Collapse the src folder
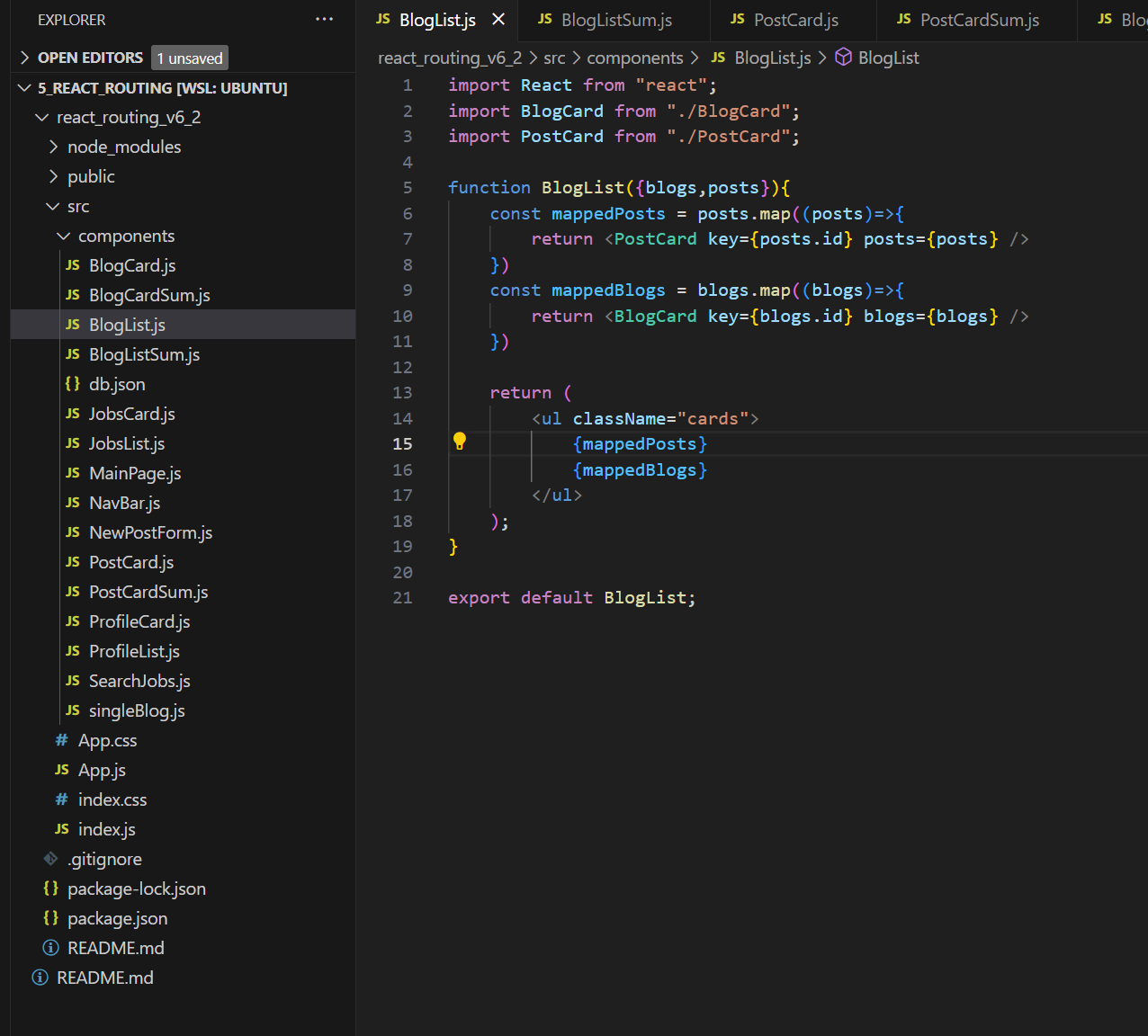1148x1036 pixels. 53,206
